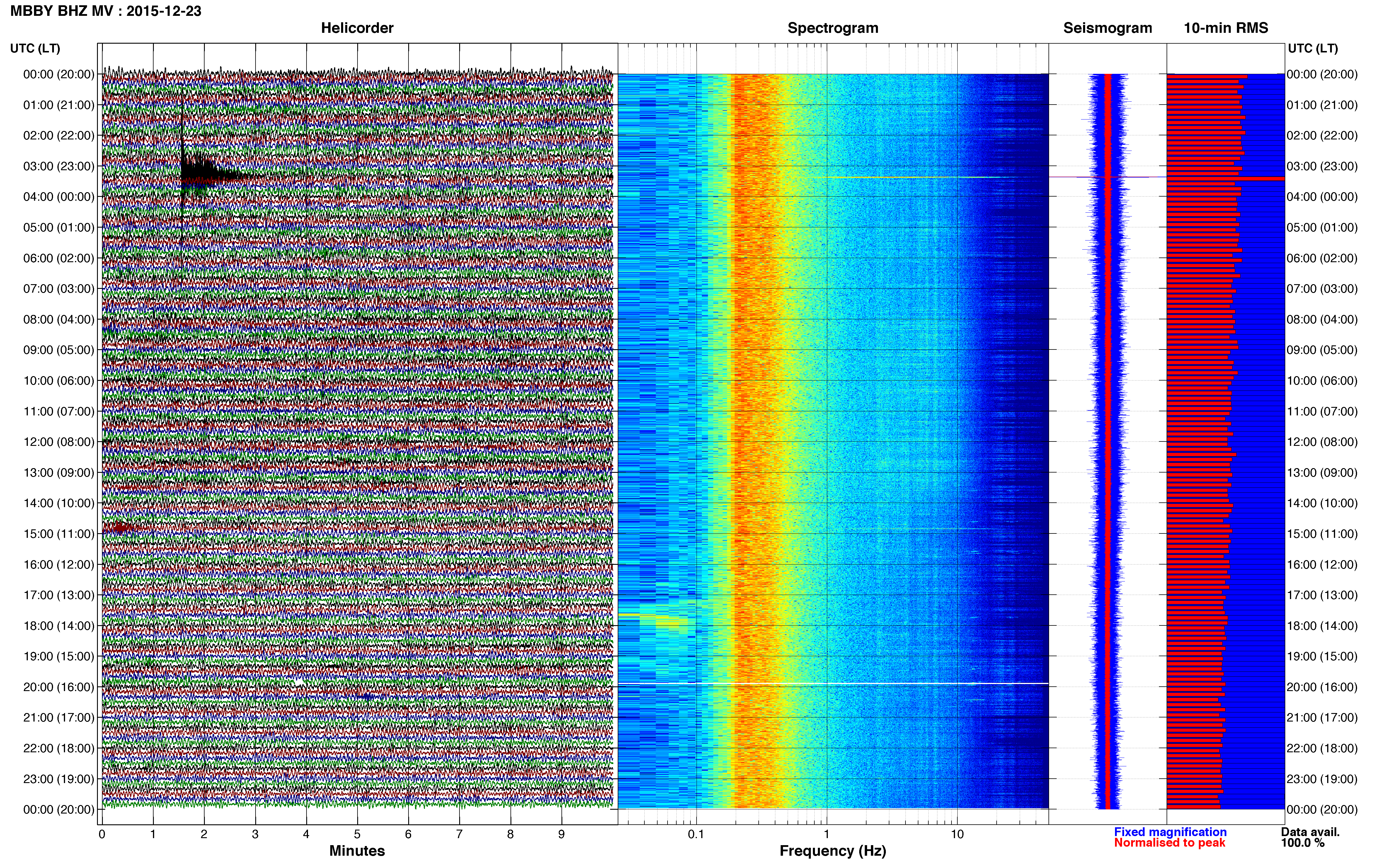Click the left 'UTC (LT)' axis label

coord(35,48)
